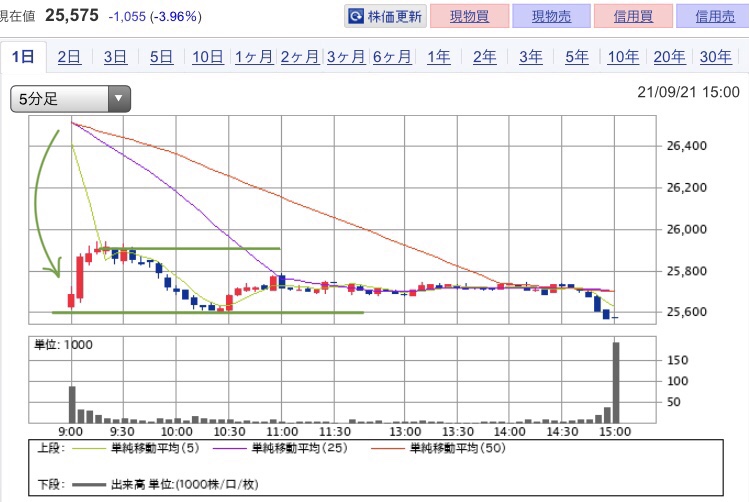The width and height of the screenshot is (749, 502).
Task: Open the 1ヶ月 chart tab
Action: pos(253,57)
